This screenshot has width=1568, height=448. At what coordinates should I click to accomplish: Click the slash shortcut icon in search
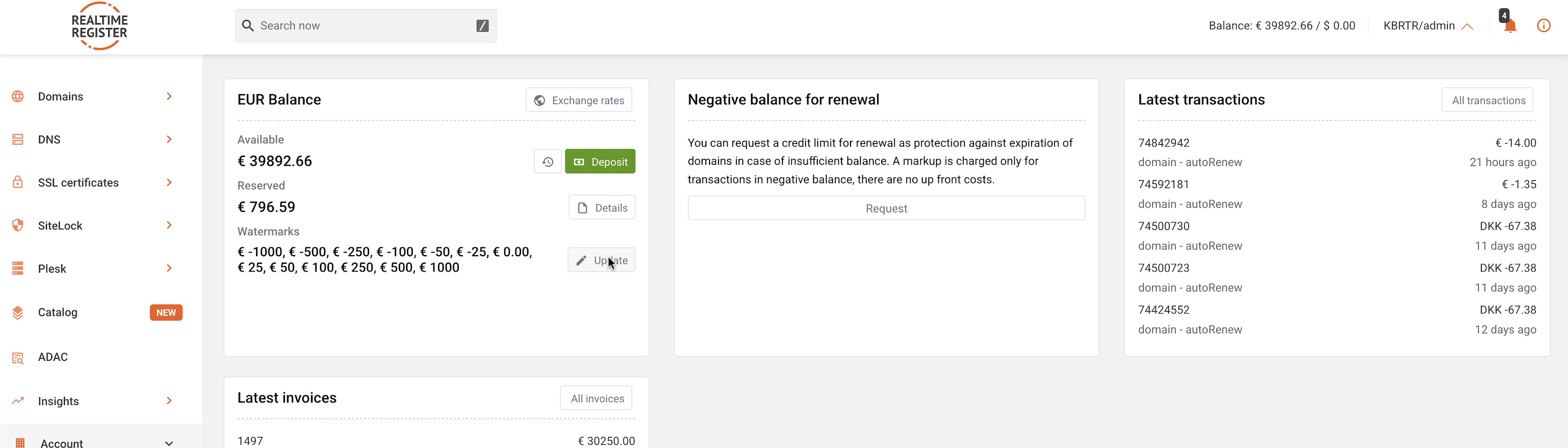coord(482,25)
